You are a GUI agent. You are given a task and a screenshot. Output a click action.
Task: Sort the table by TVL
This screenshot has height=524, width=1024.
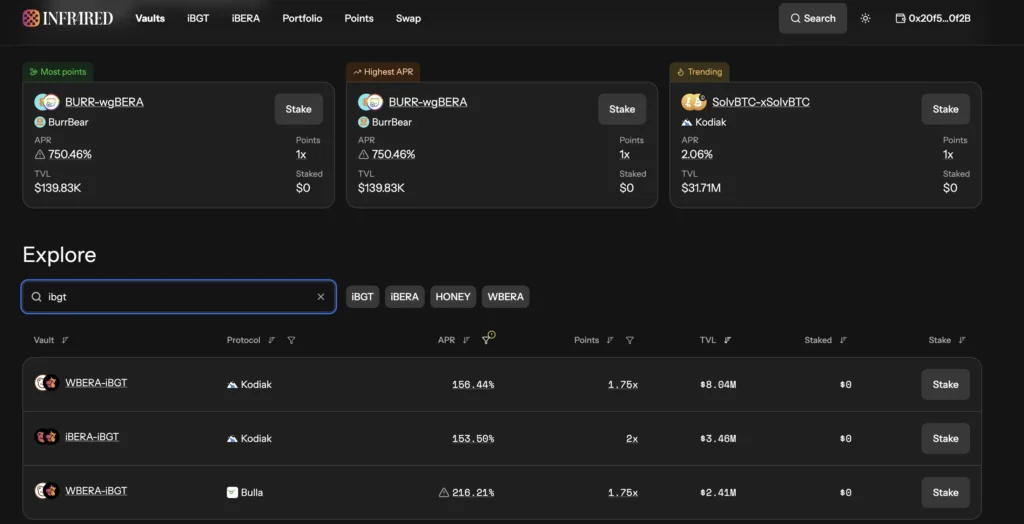point(728,340)
